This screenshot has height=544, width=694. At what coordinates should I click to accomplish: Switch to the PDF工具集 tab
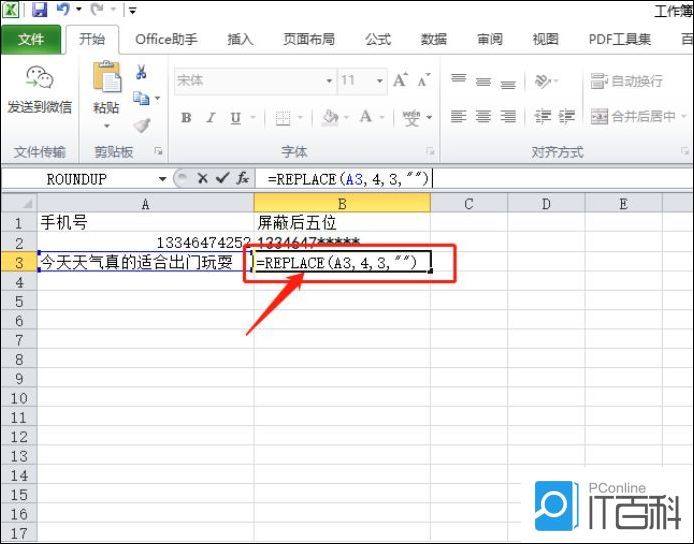620,39
